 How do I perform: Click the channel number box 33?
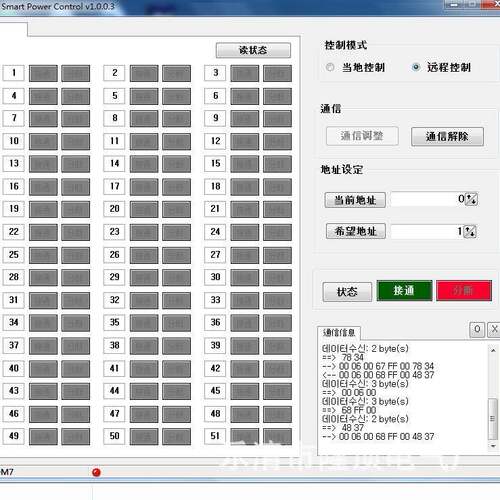click(215, 300)
